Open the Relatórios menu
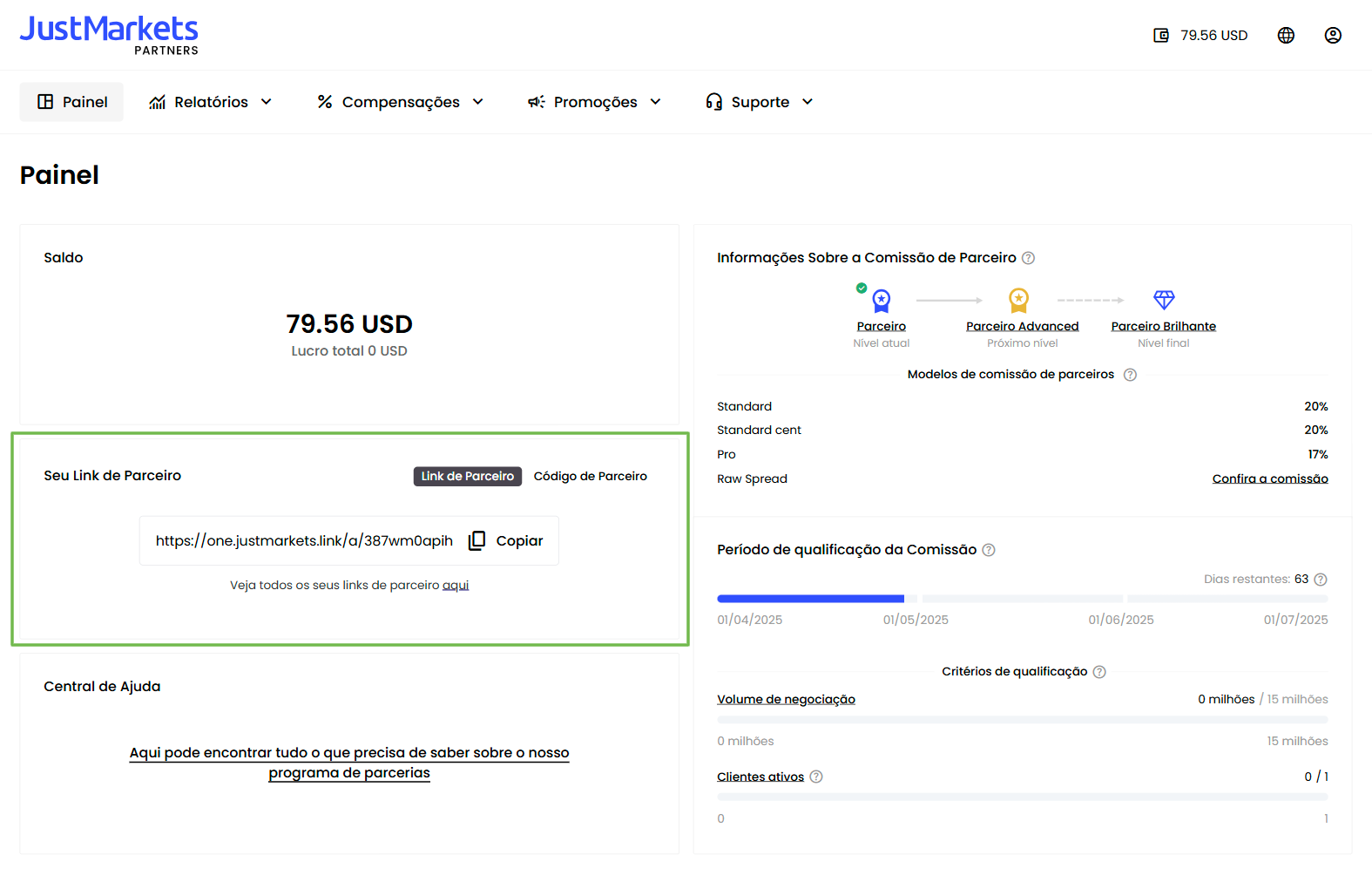1372x882 pixels. [x=211, y=102]
